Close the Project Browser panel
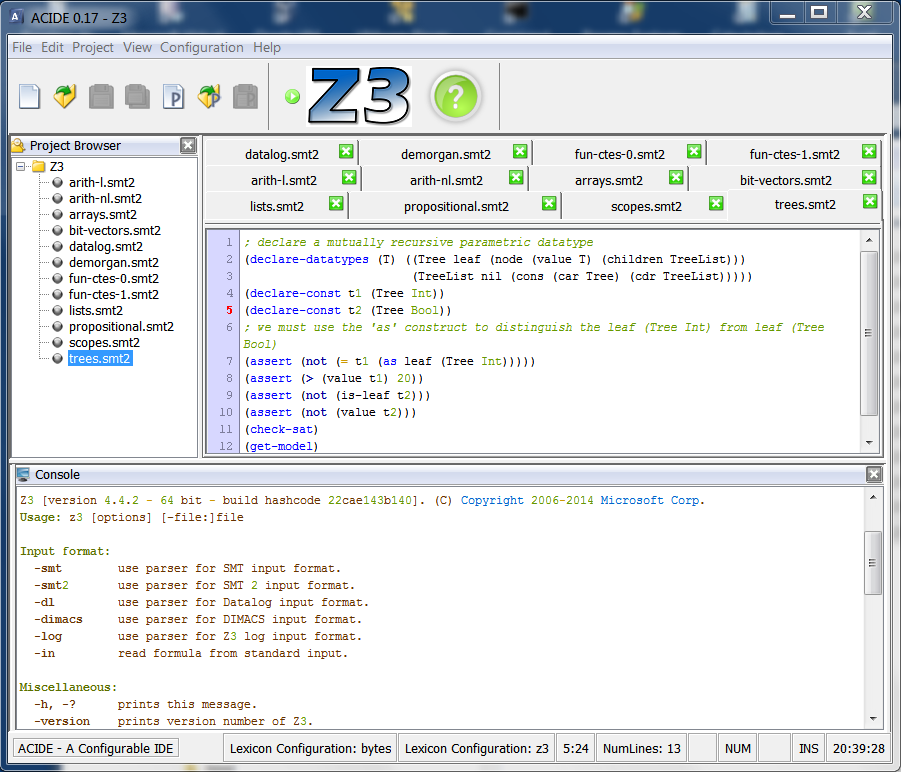 tap(188, 145)
